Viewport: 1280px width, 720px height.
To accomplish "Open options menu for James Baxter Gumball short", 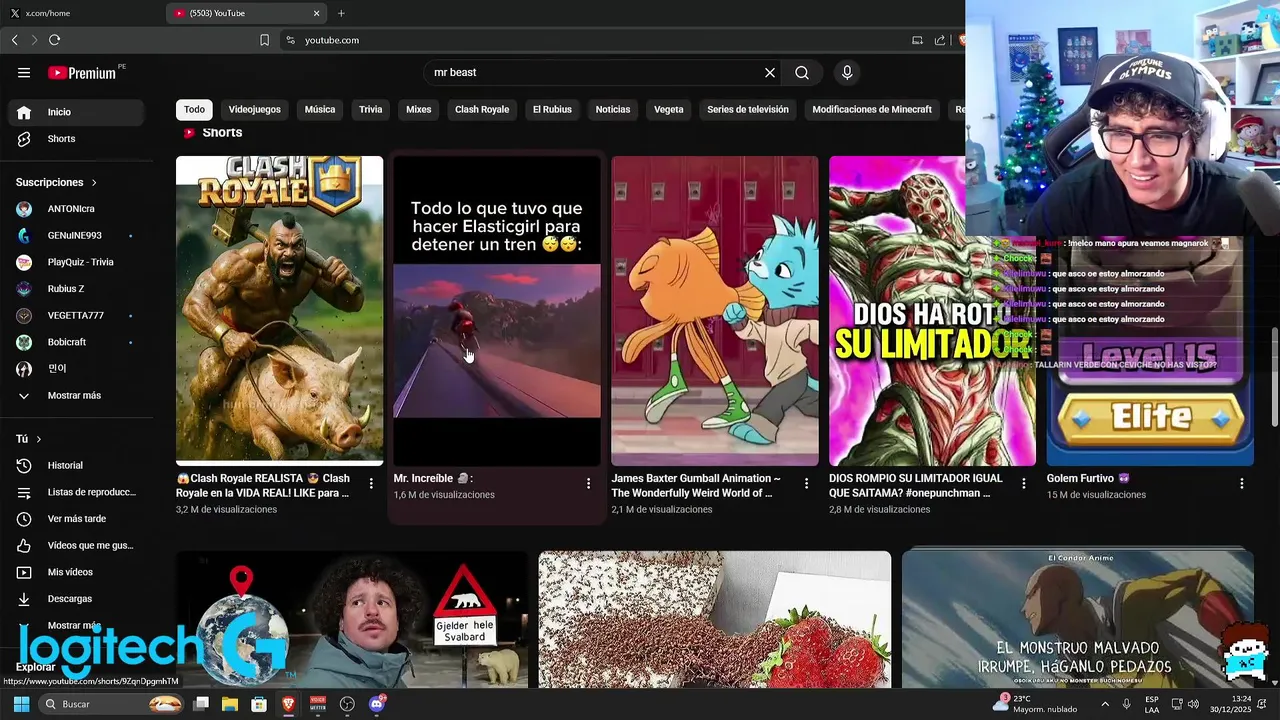I will [806, 483].
